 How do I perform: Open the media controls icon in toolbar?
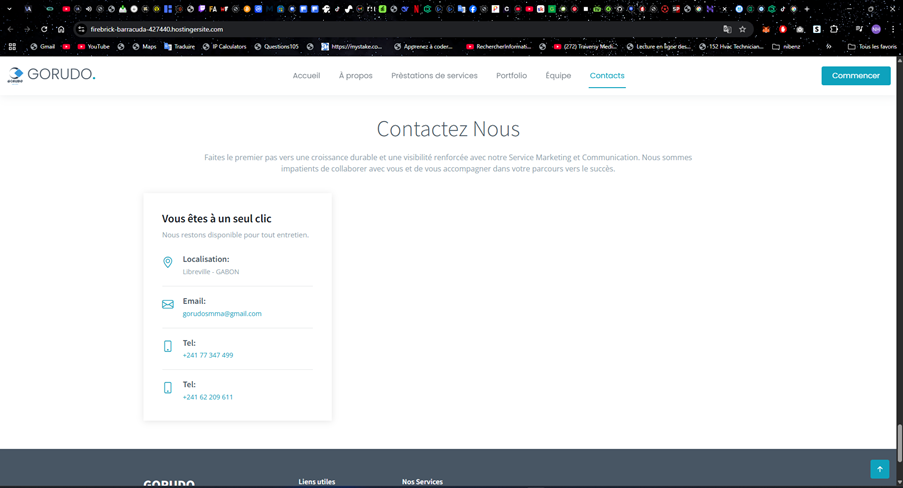coord(859,29)
